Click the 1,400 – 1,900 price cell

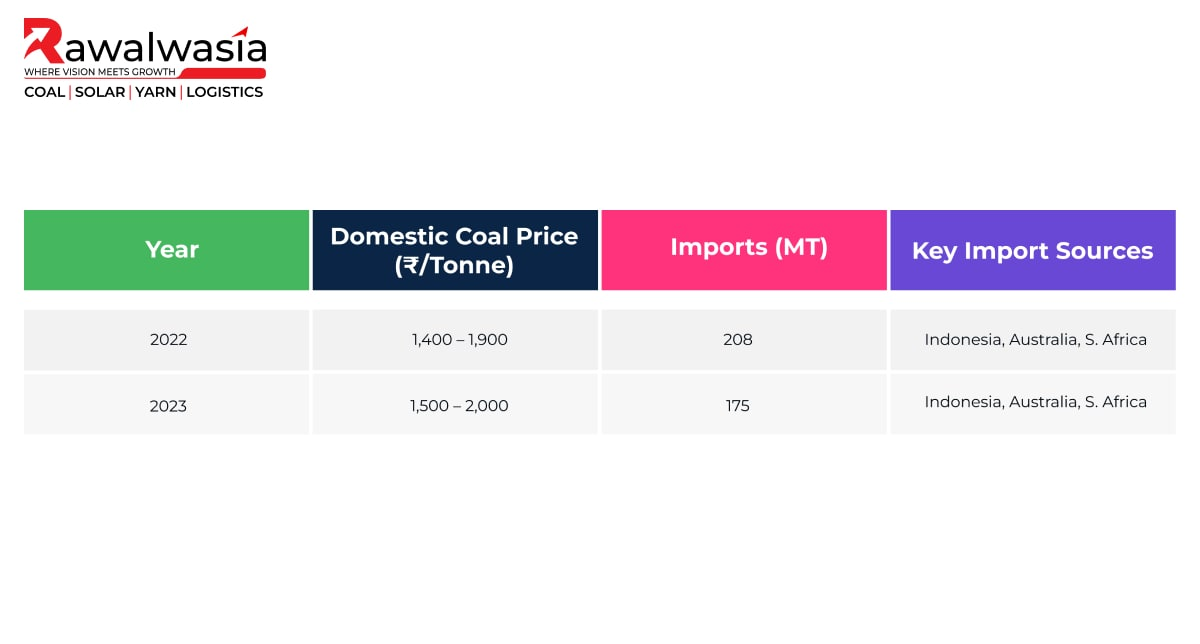click(455, 340)
